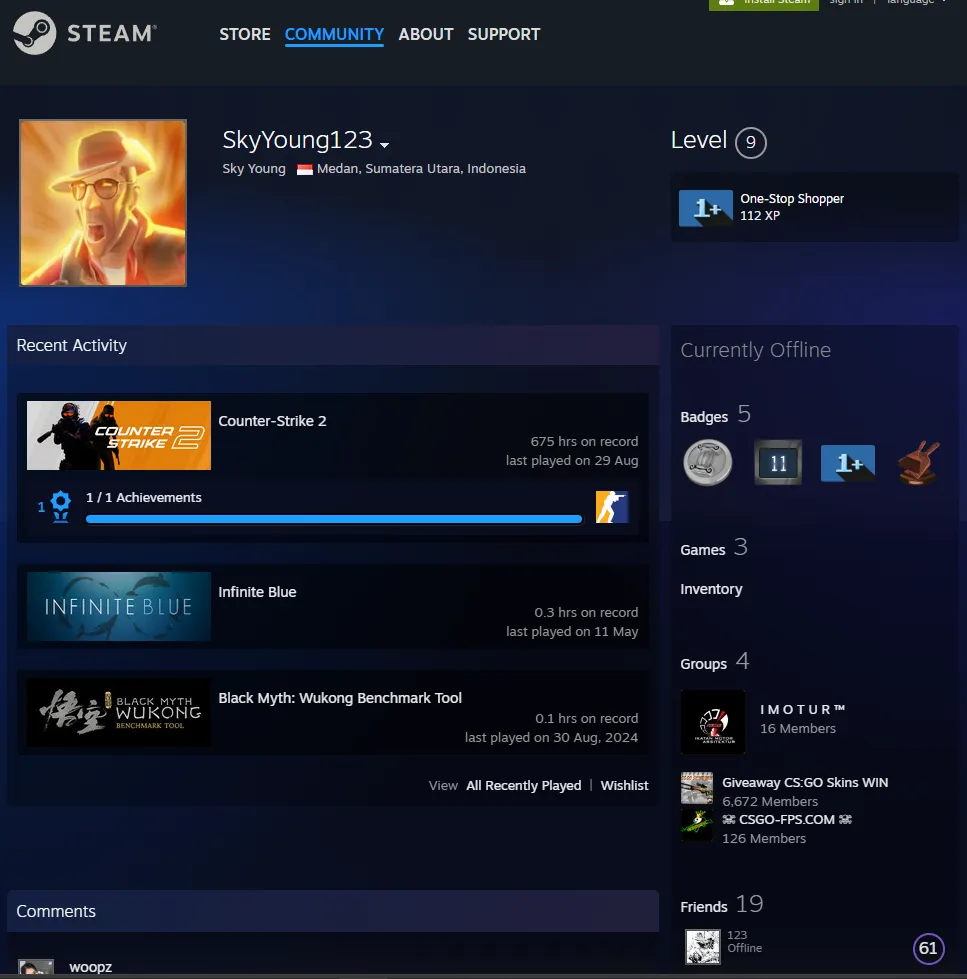This screenshot has height=979, width=967.
Task: Open SkyYoung123's profile avatar image
Action: (x=103, y=203)
